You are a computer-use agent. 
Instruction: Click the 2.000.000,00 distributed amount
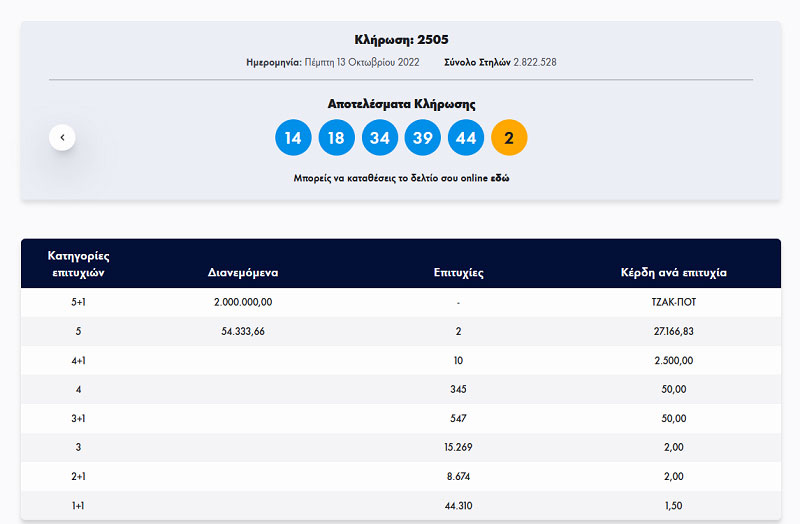click(243, 302)
